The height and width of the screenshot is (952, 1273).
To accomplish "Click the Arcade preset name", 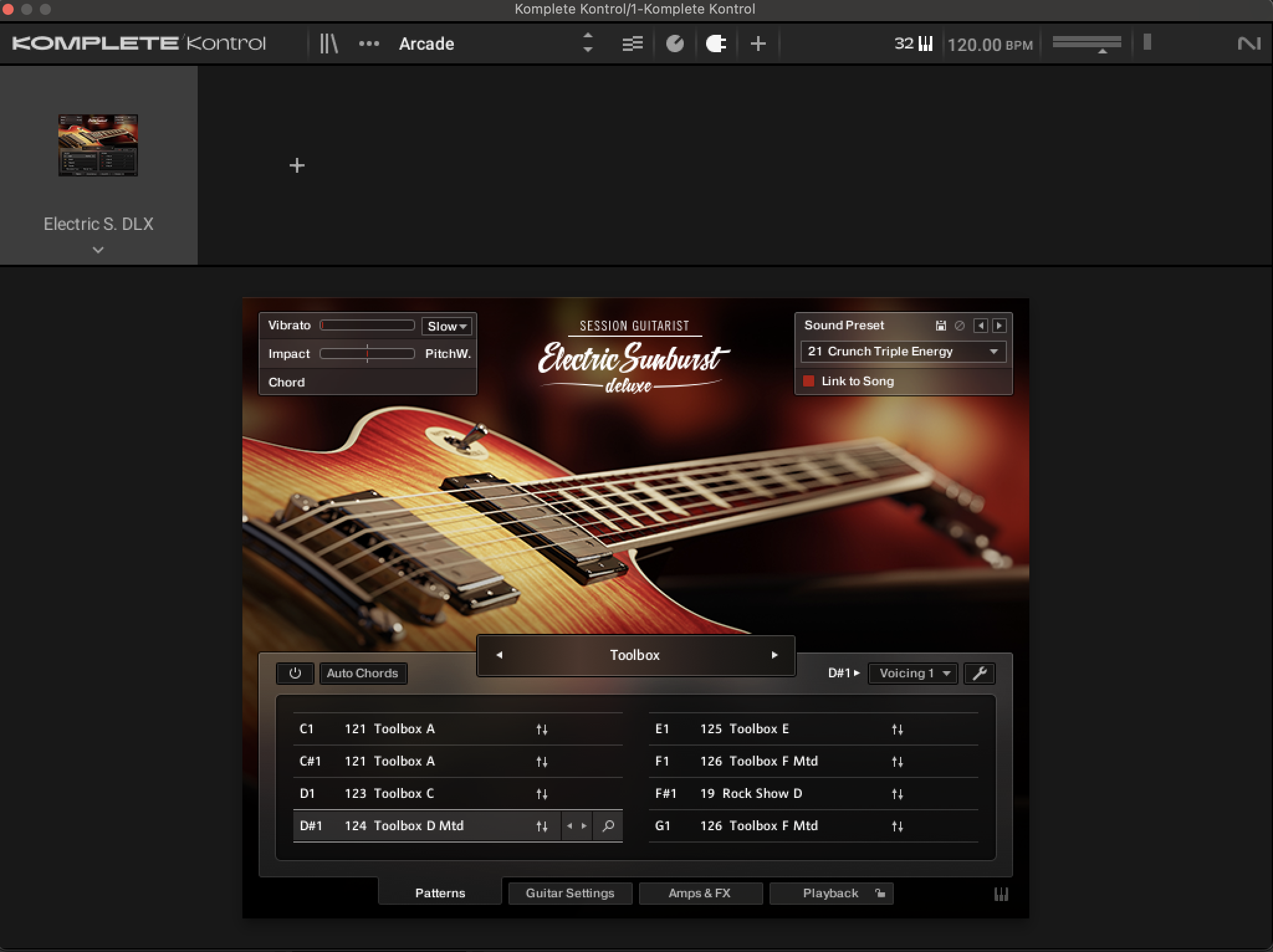I will [426, 43].
